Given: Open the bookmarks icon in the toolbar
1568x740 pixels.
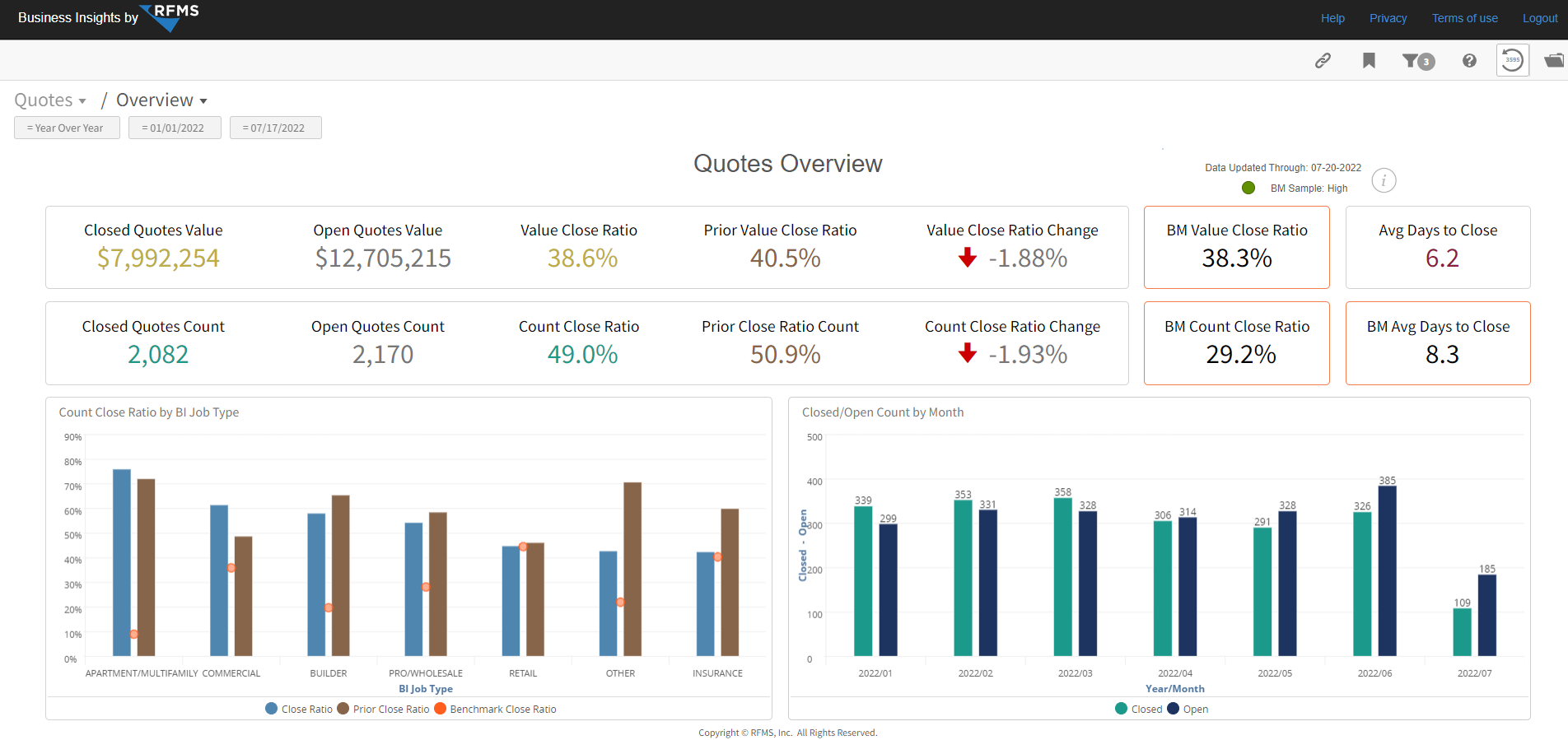Looking at the screenshot, I should point(1369,60).
